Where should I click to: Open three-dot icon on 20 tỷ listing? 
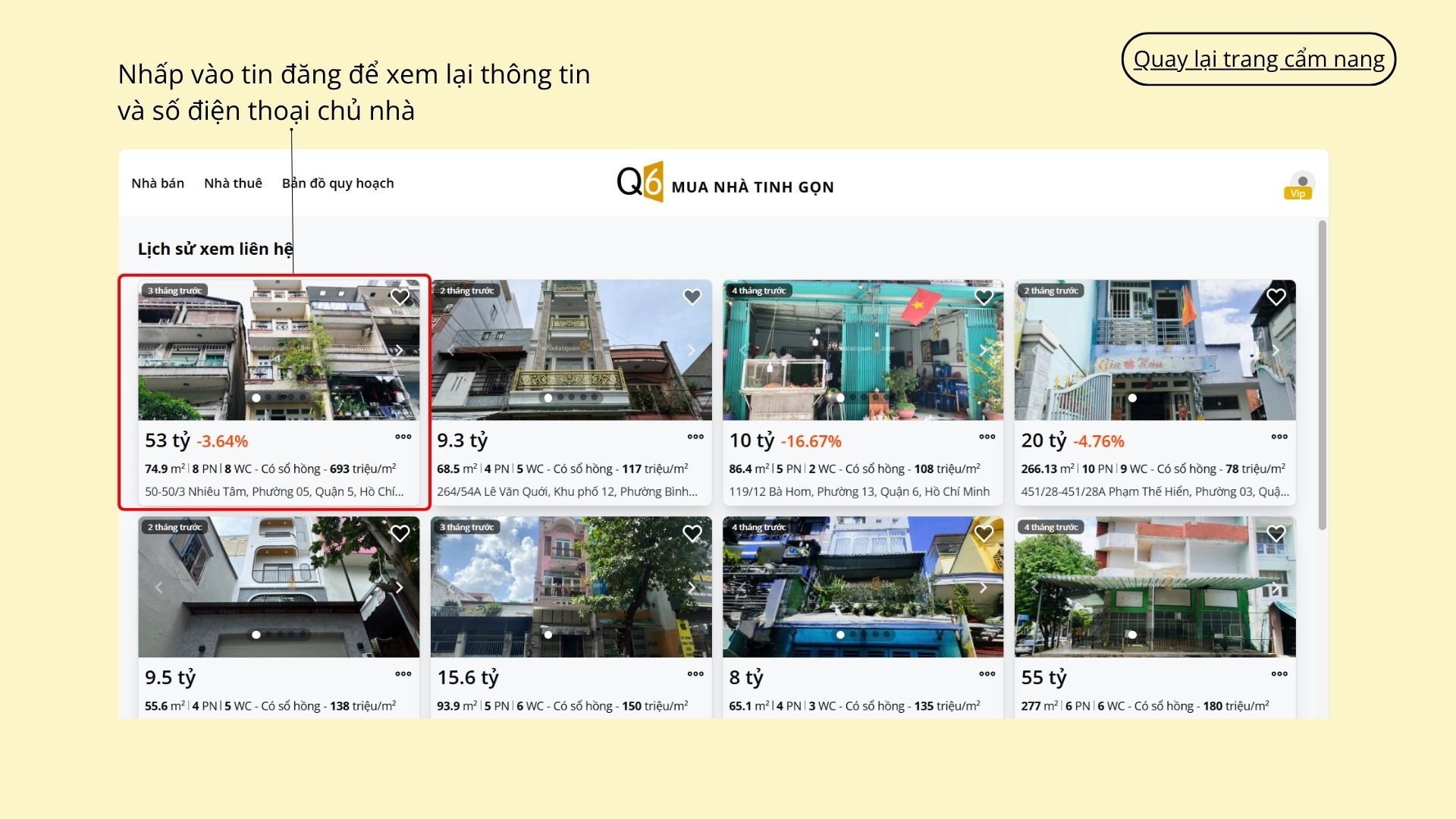pyautogui.click(x=1279, y=437)
